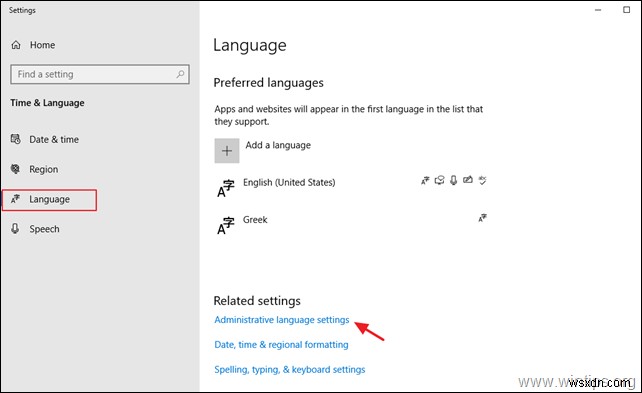Click English spell-check feature icon

[x=482, y=180]
